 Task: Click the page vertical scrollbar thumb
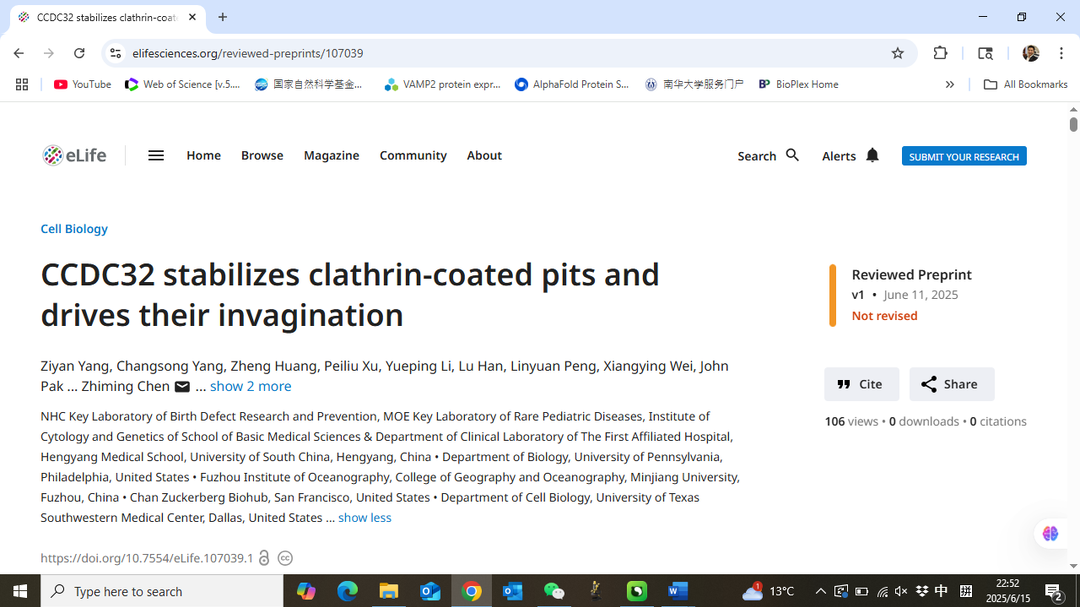click(1073, 125)
